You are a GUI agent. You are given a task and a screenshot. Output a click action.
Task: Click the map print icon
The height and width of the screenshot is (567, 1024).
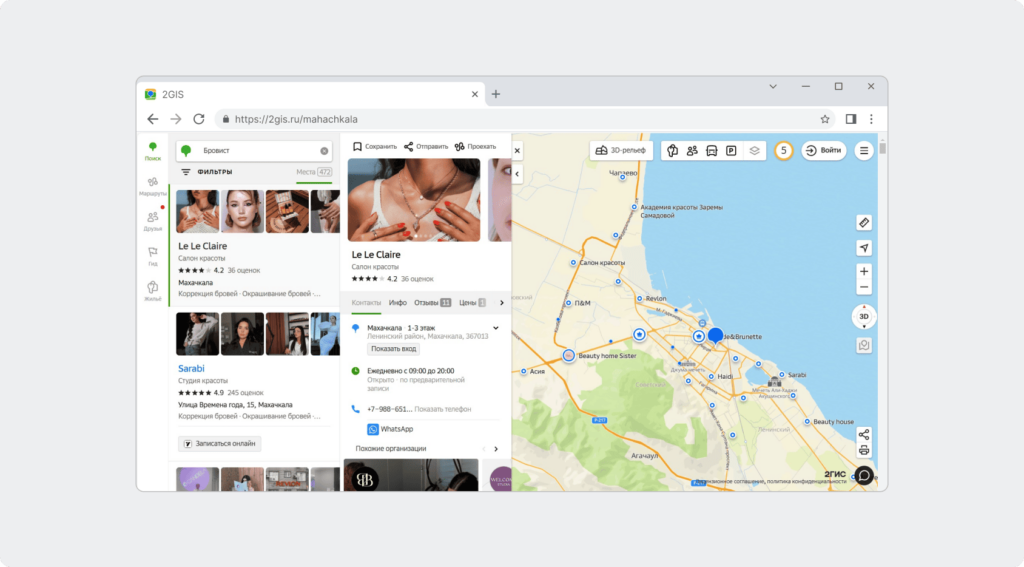pos(864,451)
